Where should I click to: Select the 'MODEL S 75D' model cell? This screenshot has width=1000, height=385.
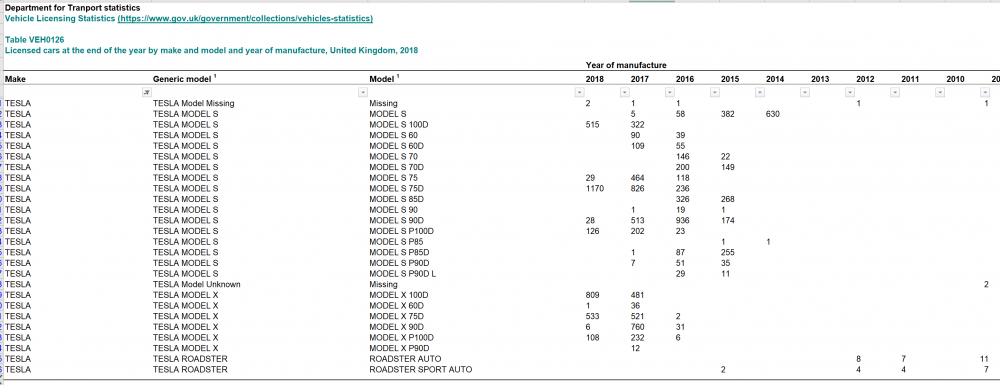click(x=396, y=189)
